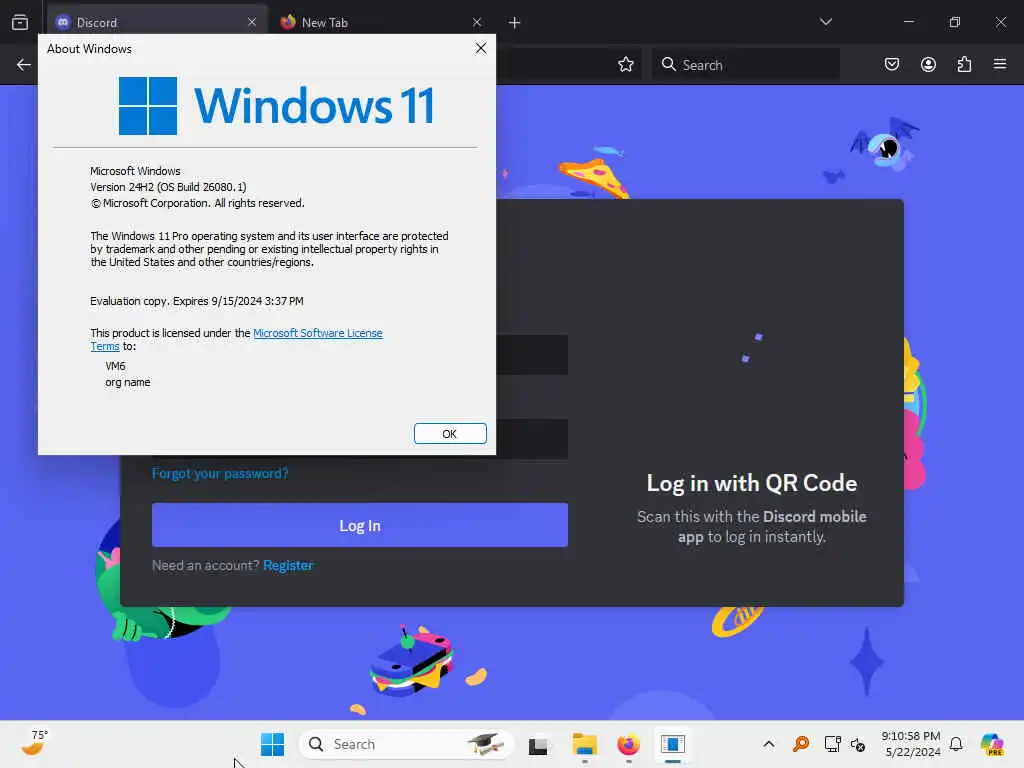Open the Extensions puzzle icon
This screenshot has width=1024, height=768.
coord(964,64)
